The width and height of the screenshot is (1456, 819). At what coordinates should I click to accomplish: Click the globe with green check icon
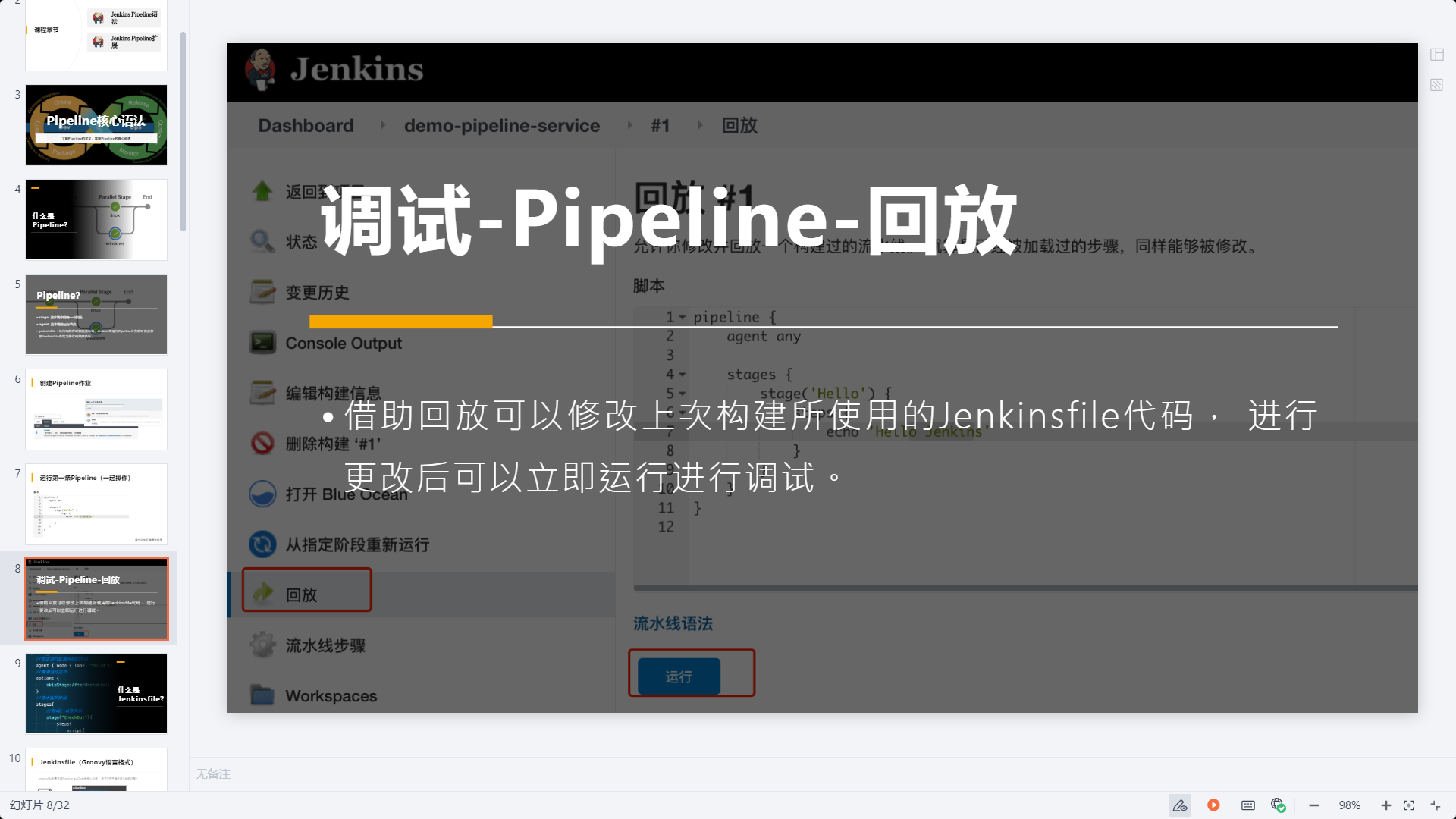click(x=1279, y=805)
